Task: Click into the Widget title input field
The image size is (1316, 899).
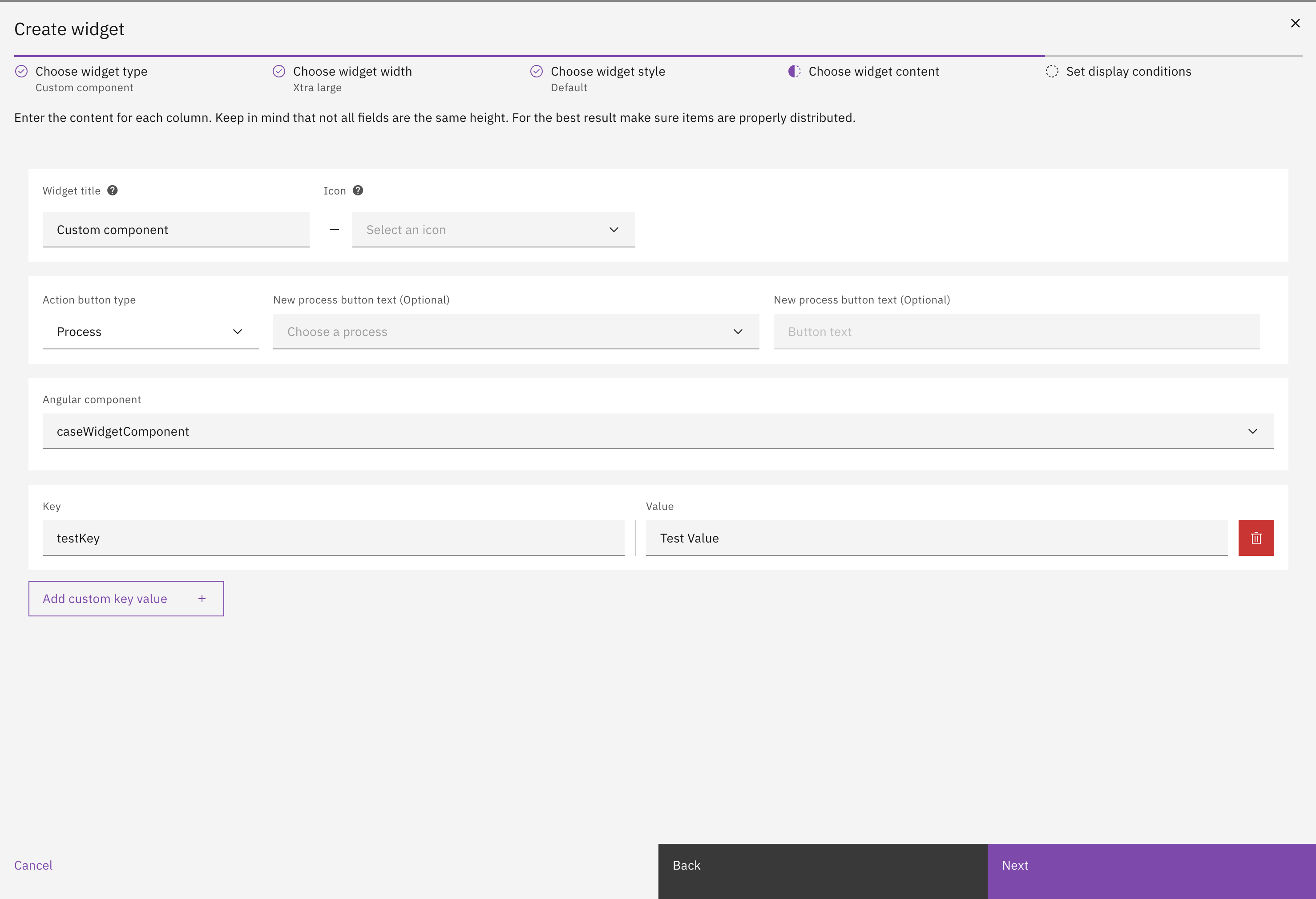Action: 176,230
